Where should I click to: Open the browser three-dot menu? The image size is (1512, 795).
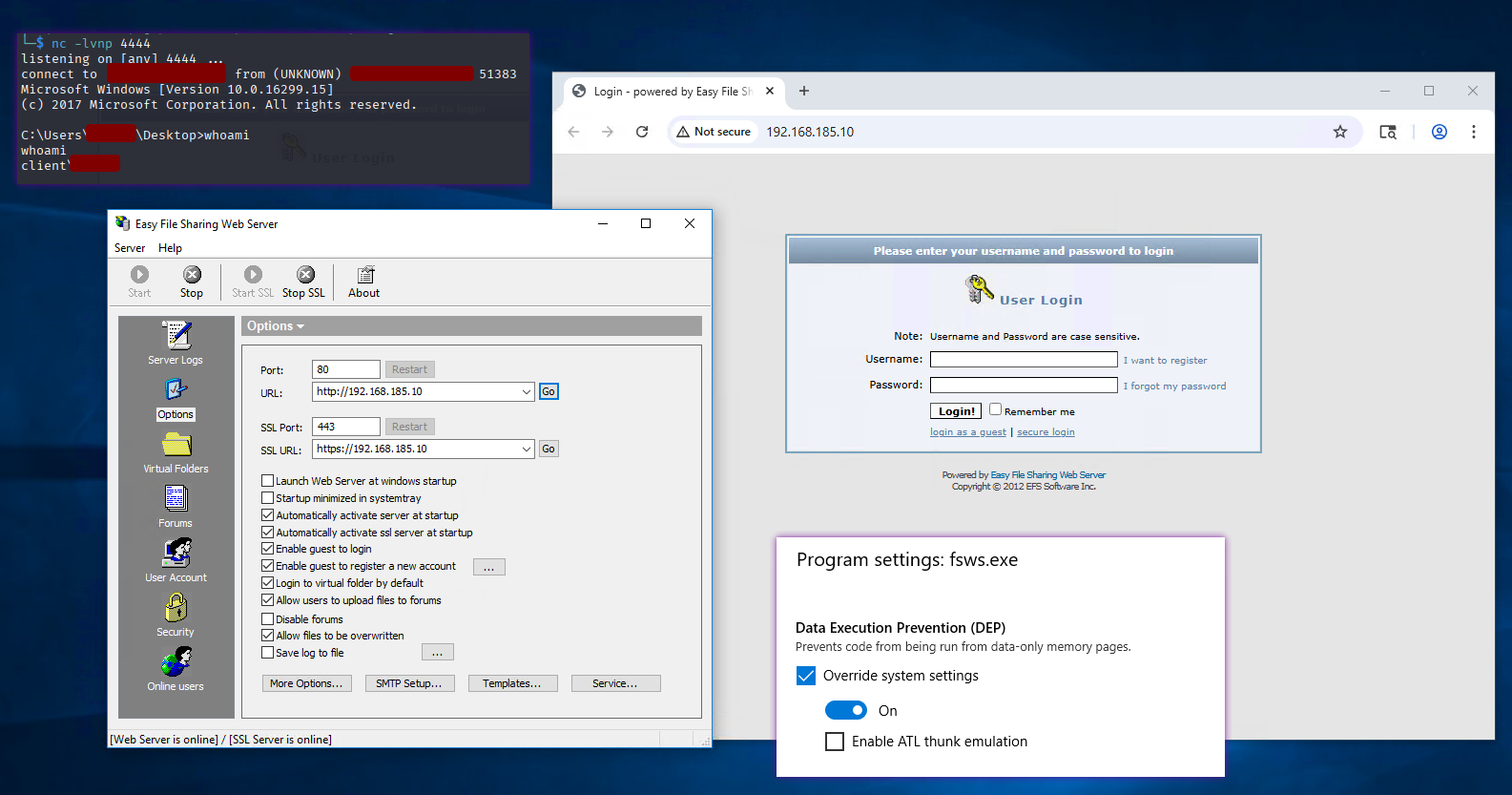click(1474, 132)
